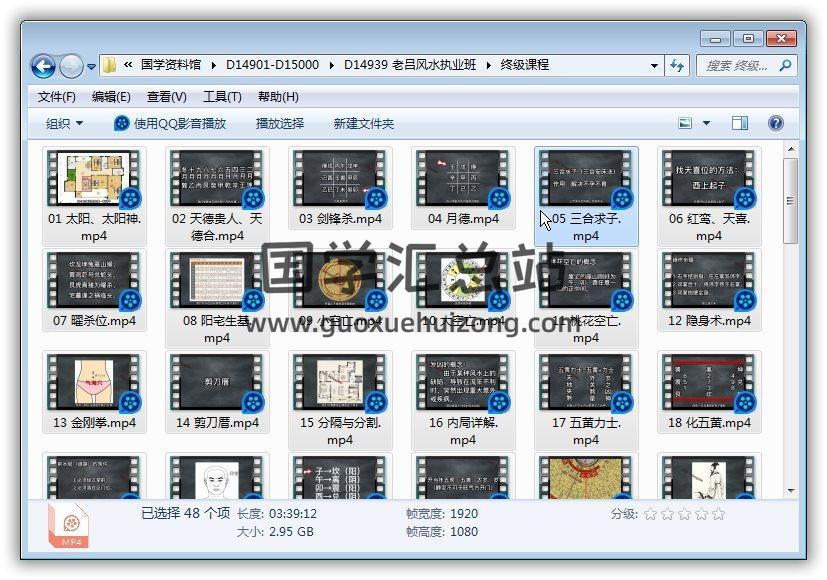Open the 查看(V) menu

pyautogui.click(x=166, y=97)
